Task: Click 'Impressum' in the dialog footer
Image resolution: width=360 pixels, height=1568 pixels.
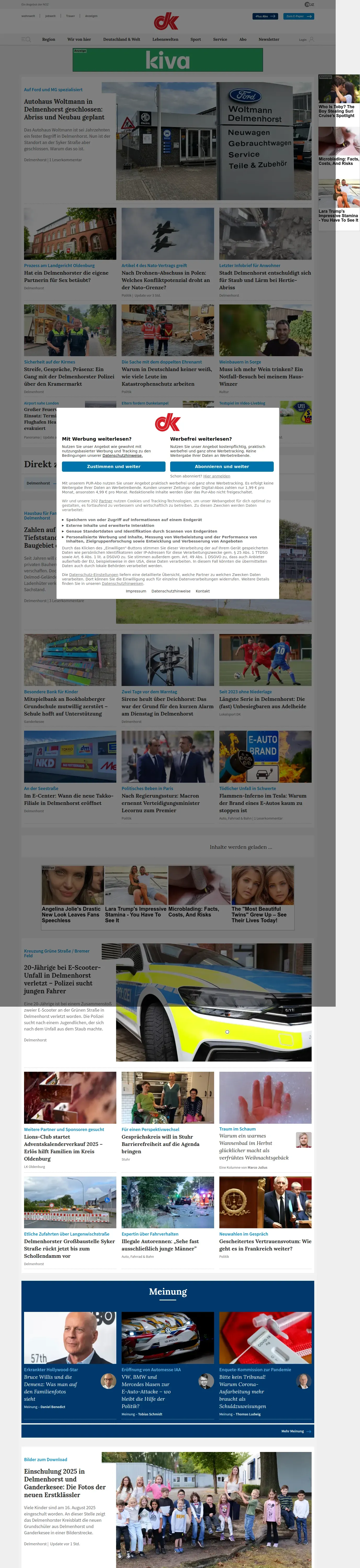Action: 136,591
